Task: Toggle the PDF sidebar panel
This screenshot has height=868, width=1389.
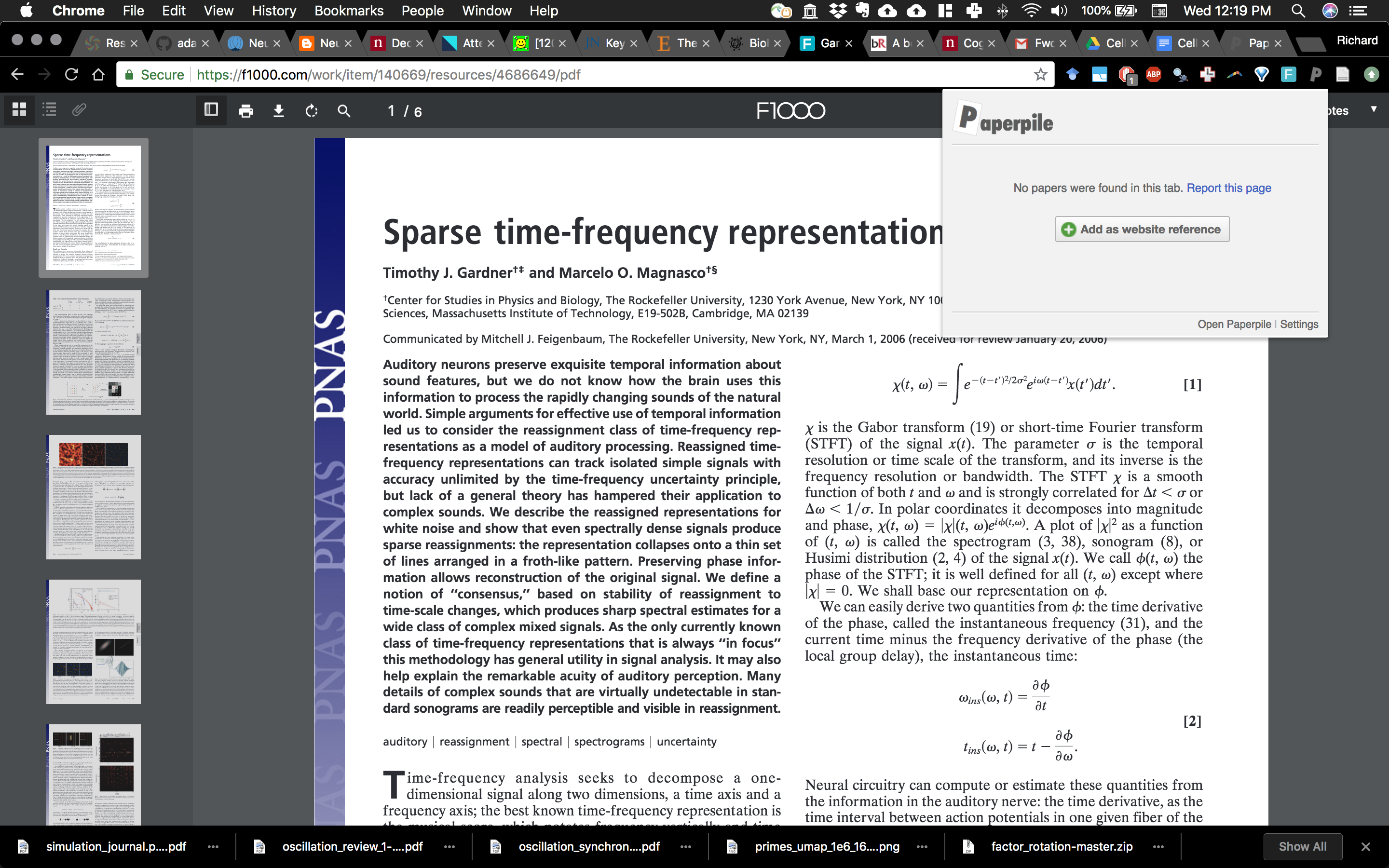Action: point(211,109)
